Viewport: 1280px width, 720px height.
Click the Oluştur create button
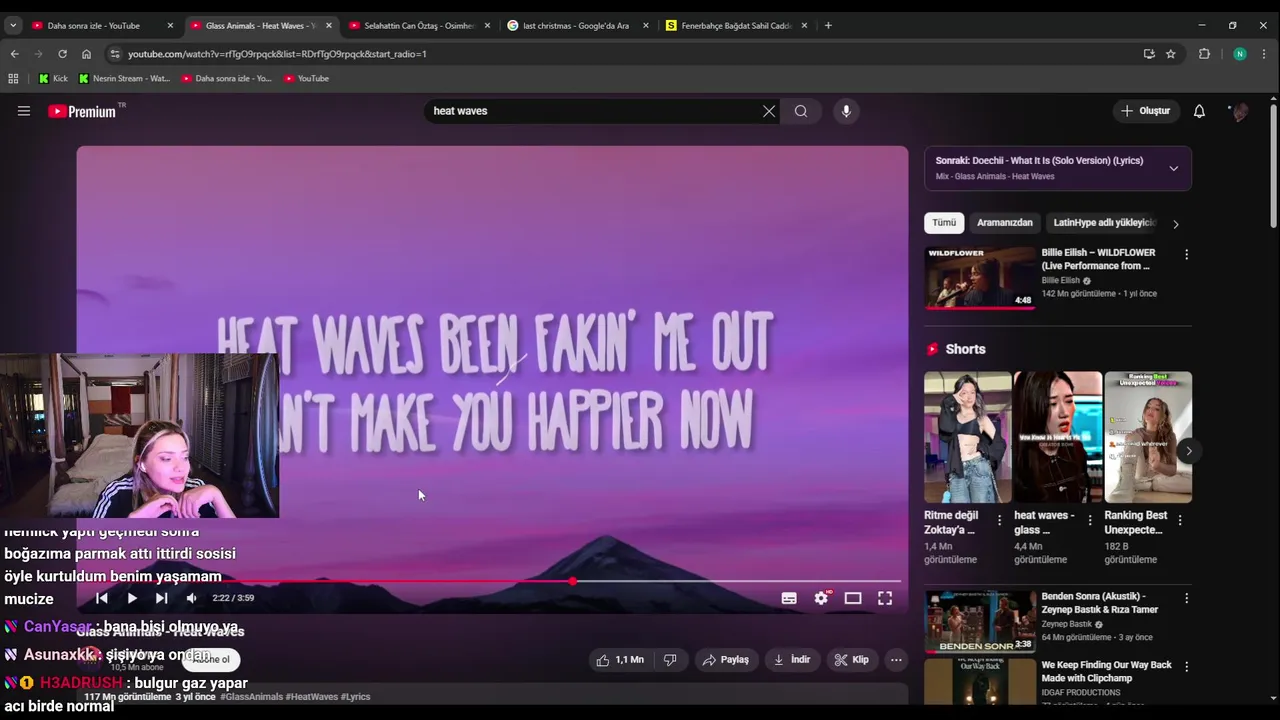point(1146,111)
